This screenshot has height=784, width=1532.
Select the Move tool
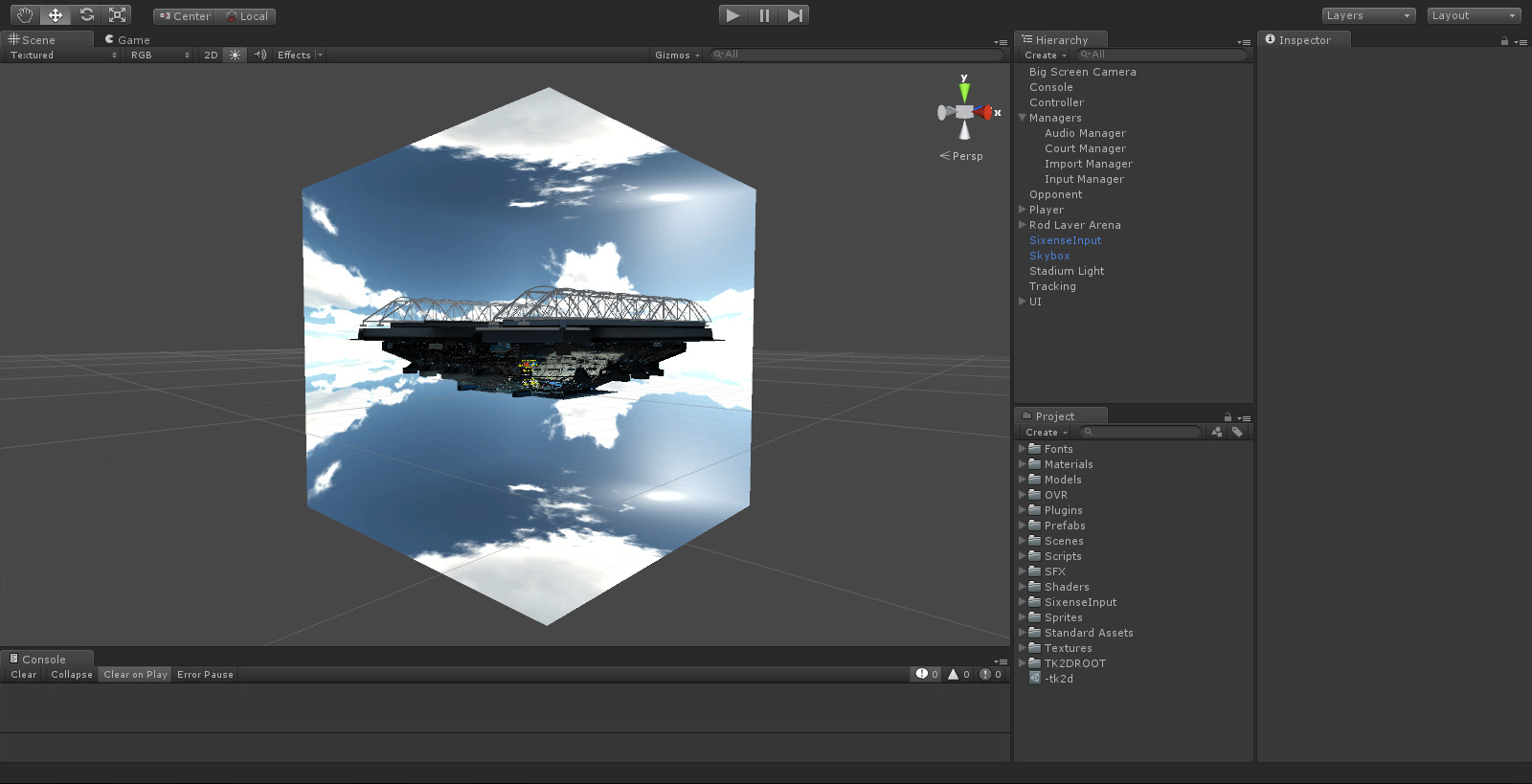[56, 15]
